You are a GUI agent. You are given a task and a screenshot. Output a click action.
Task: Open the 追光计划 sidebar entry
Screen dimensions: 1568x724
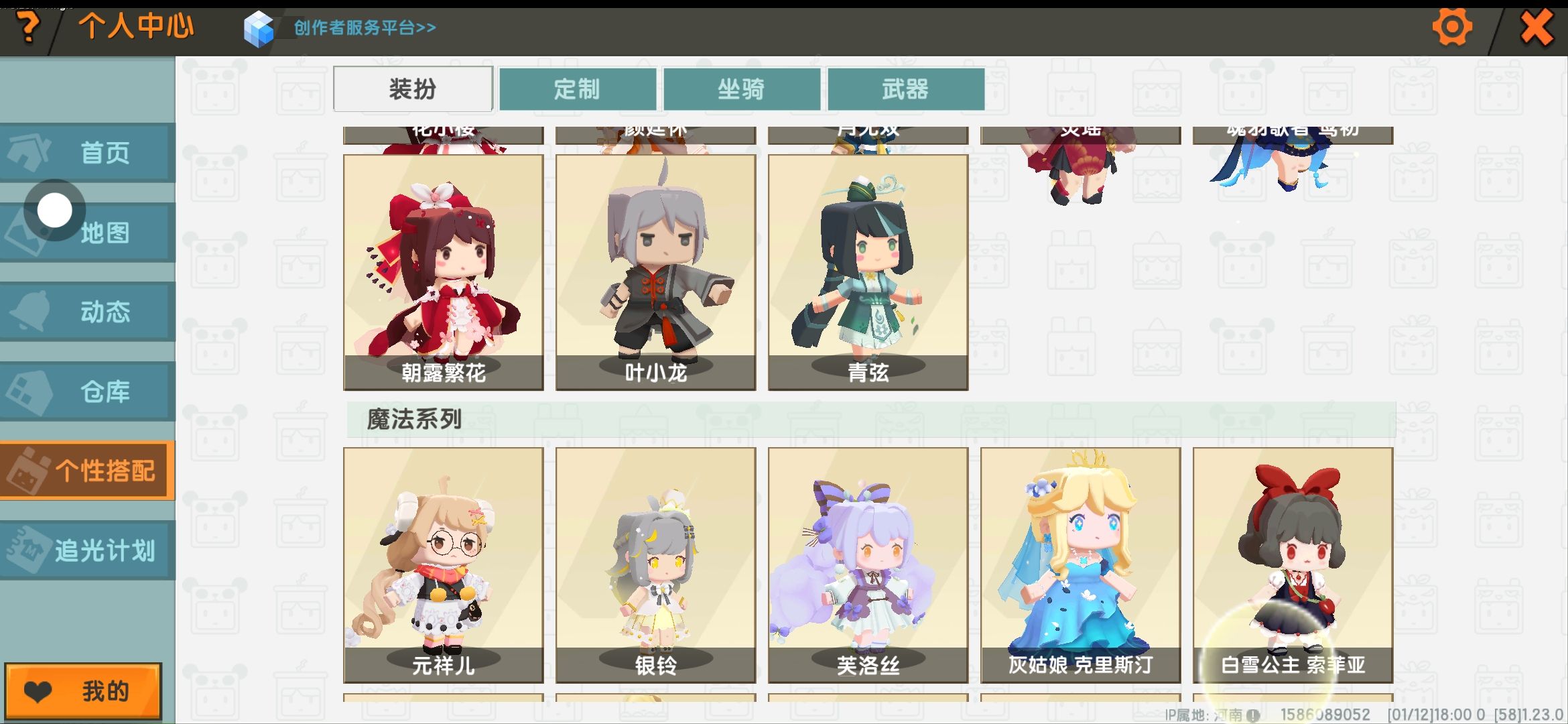coord(88,550)
